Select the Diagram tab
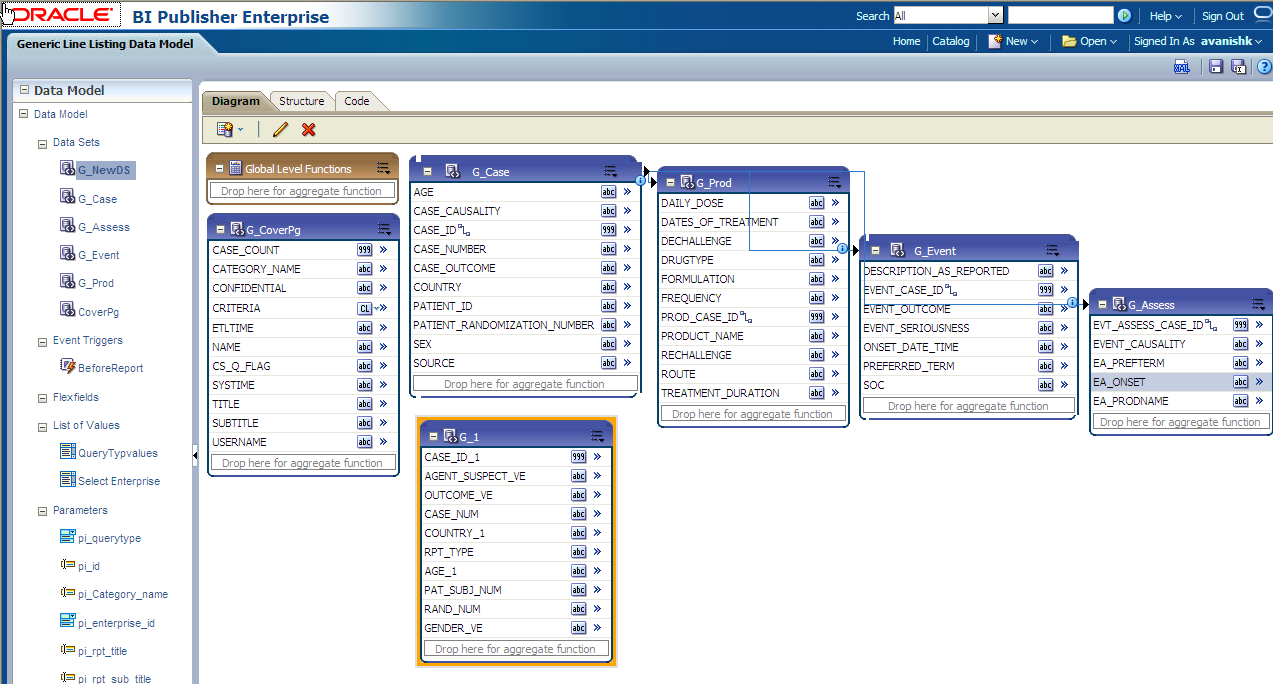The width and height of the screenshot is (1273, 684). (x=236, y=101)
